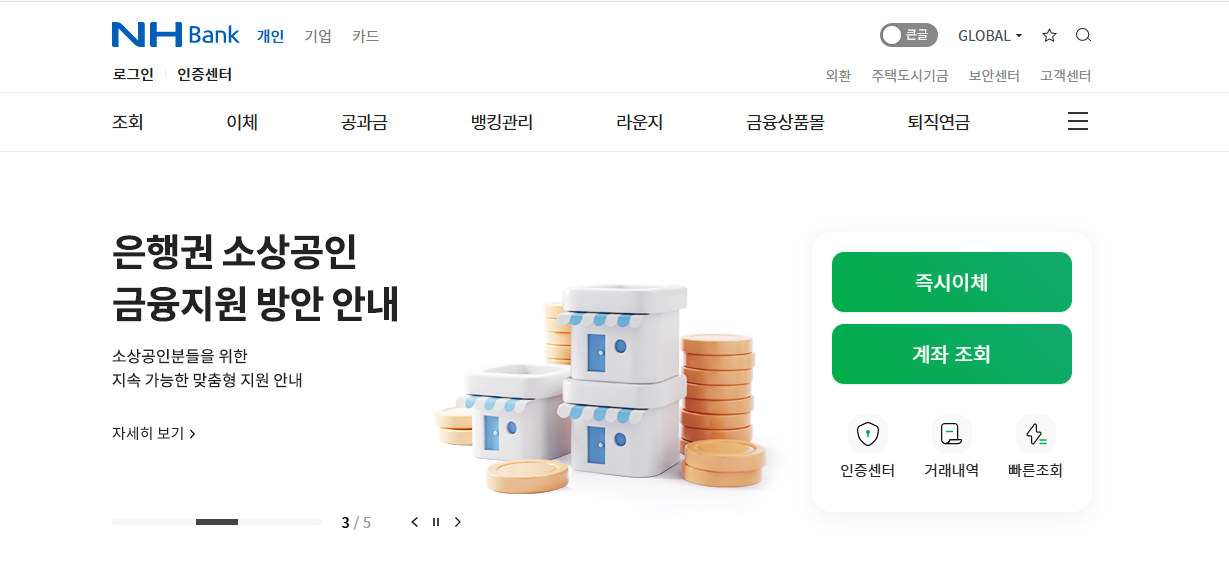Image resolution: width=1229 pixels, height=585 pixels.
Task: Switch to the 기업 tab
Action: (318, 36)
